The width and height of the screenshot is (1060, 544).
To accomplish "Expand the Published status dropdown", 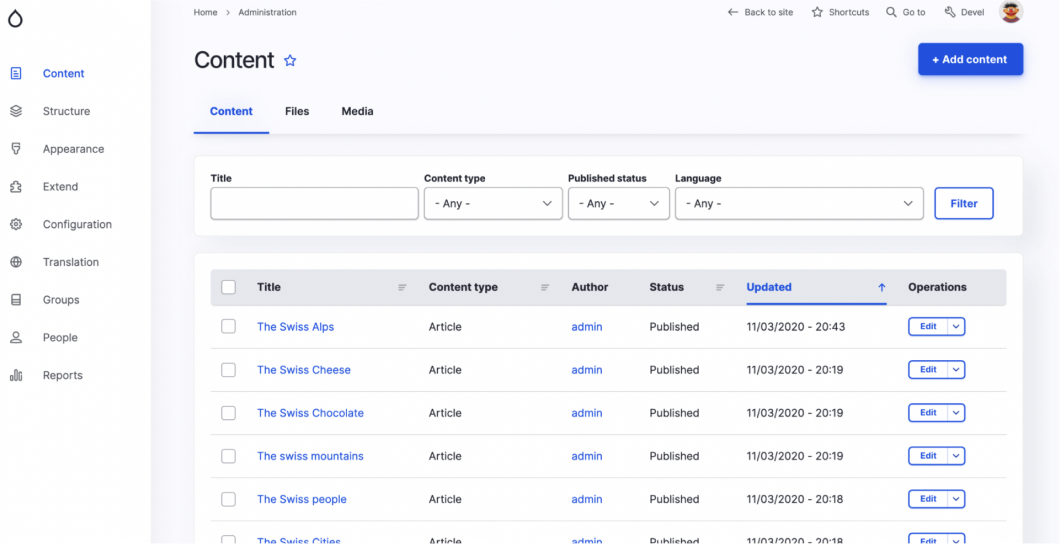I will 618,203.
